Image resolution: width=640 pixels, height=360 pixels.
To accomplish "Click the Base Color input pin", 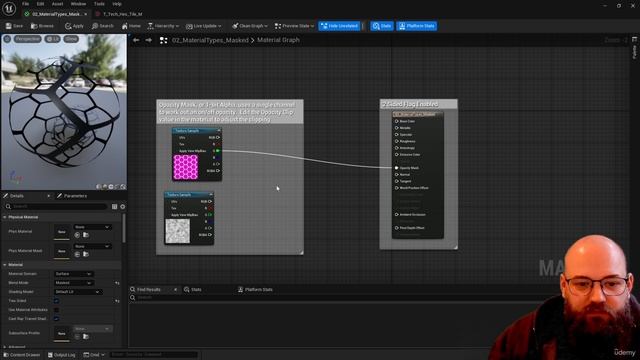I will (x=396, y=121).
